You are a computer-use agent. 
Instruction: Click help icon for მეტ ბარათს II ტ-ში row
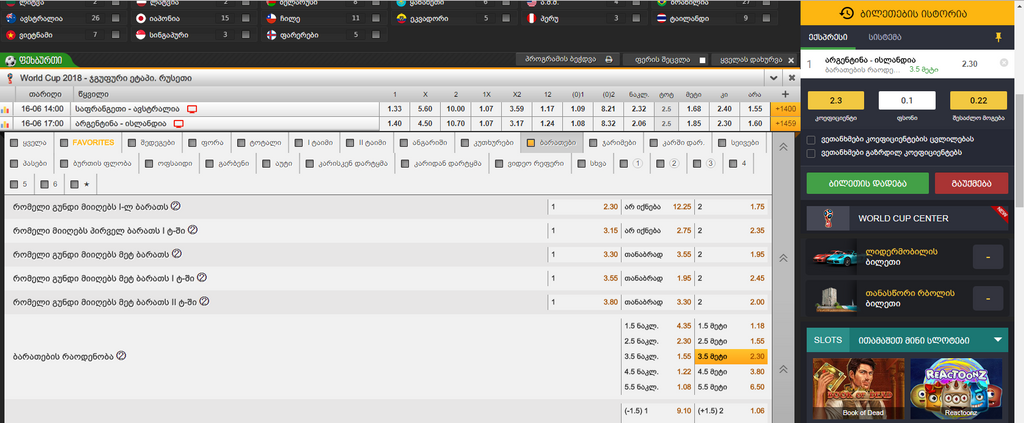pos(204,302)
